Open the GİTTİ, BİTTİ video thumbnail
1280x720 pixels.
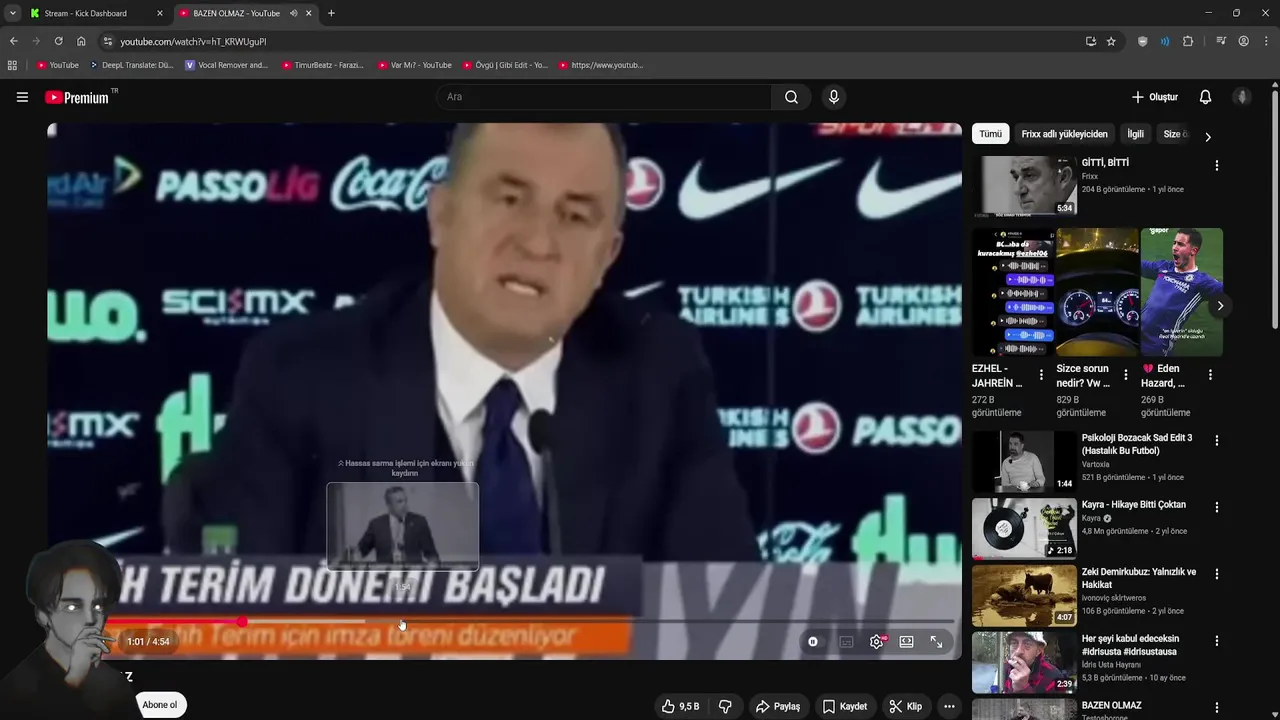(x=1024, y=186)
